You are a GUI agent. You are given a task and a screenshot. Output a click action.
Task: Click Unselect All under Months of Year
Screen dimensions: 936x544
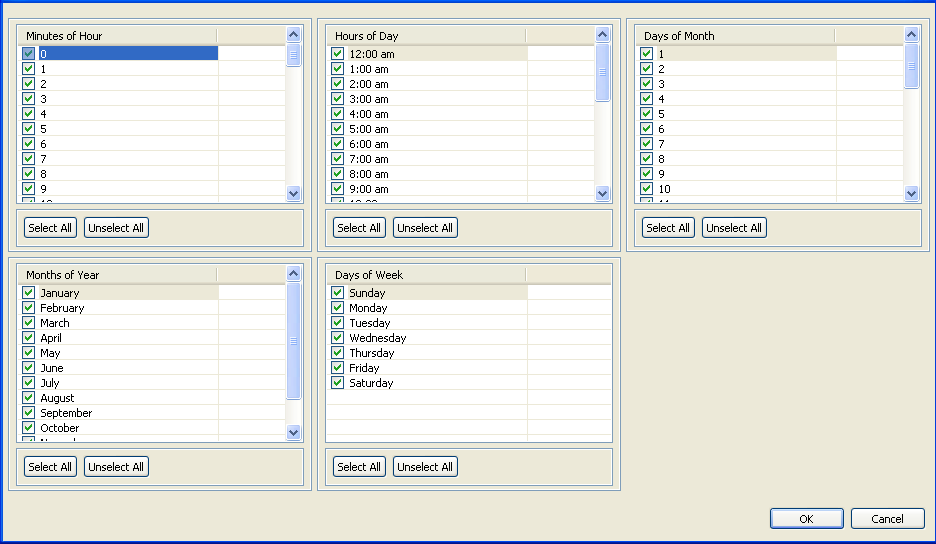click(x=116, y=466)
